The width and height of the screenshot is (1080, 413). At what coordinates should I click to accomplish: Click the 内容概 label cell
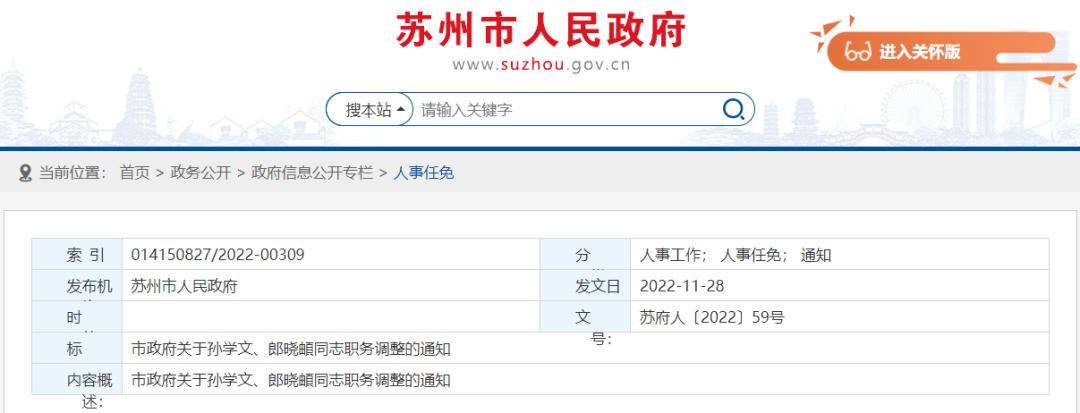coord(77,380)
